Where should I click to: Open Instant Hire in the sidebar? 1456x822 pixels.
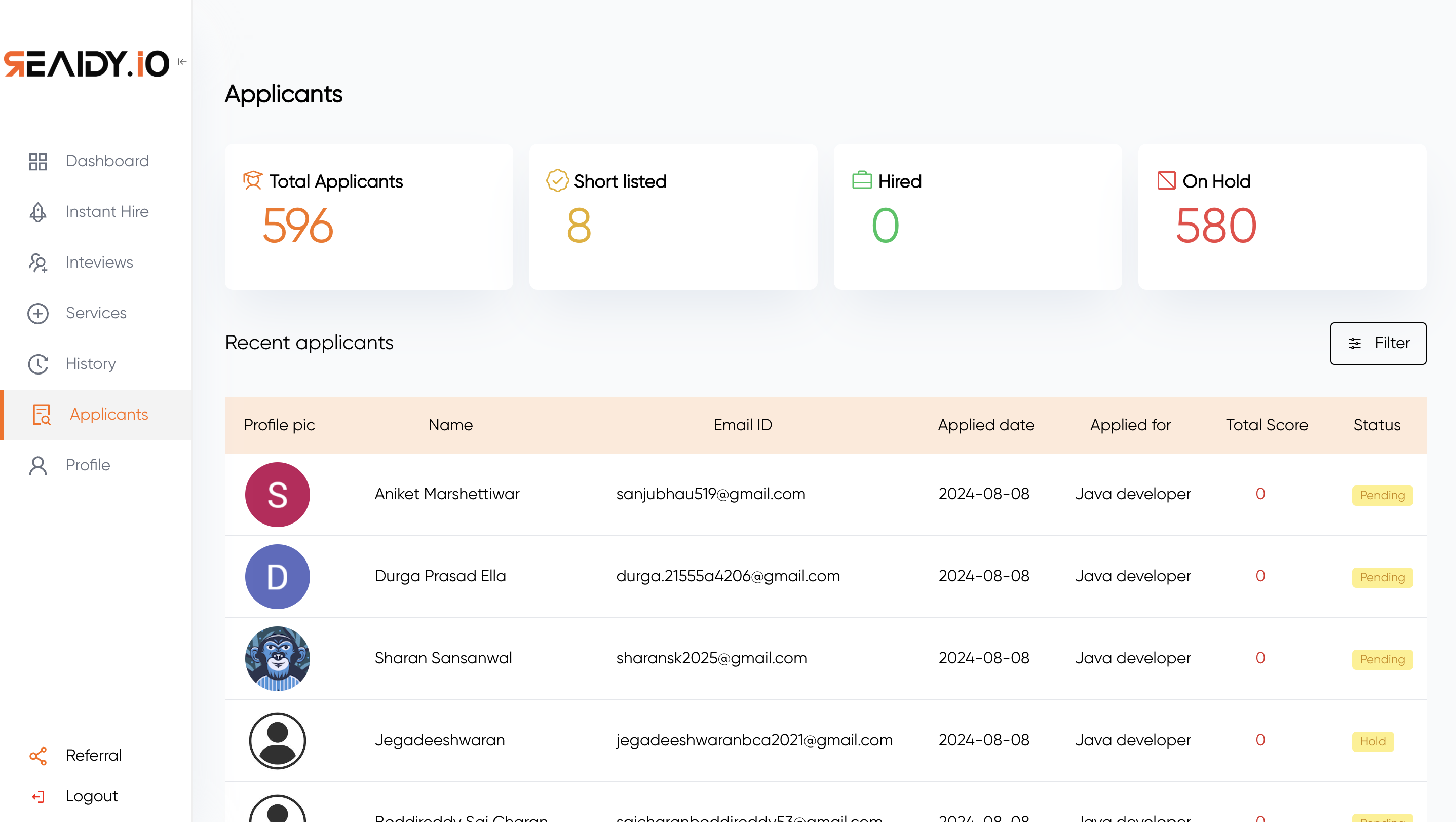(96, 211)
